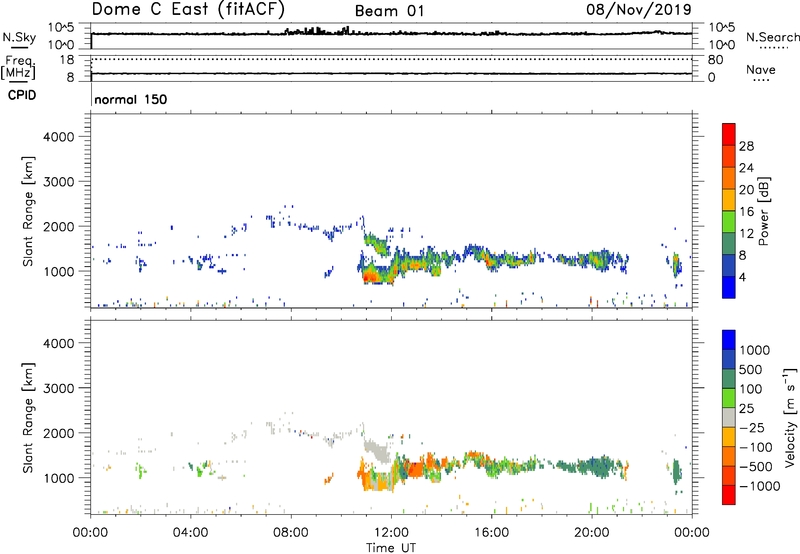Click the "12:00" time tick label
Image resolution: width=800 pixels, height=554 pixels.
tap(391, 533)
